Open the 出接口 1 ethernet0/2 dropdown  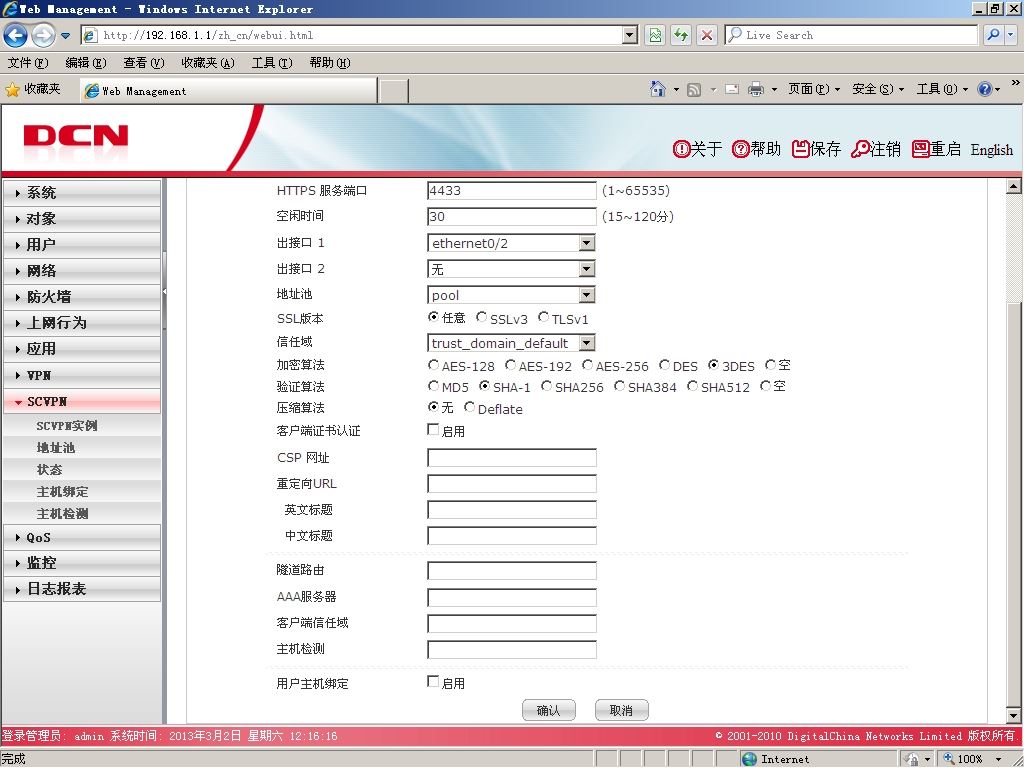[x=586, y=243]
